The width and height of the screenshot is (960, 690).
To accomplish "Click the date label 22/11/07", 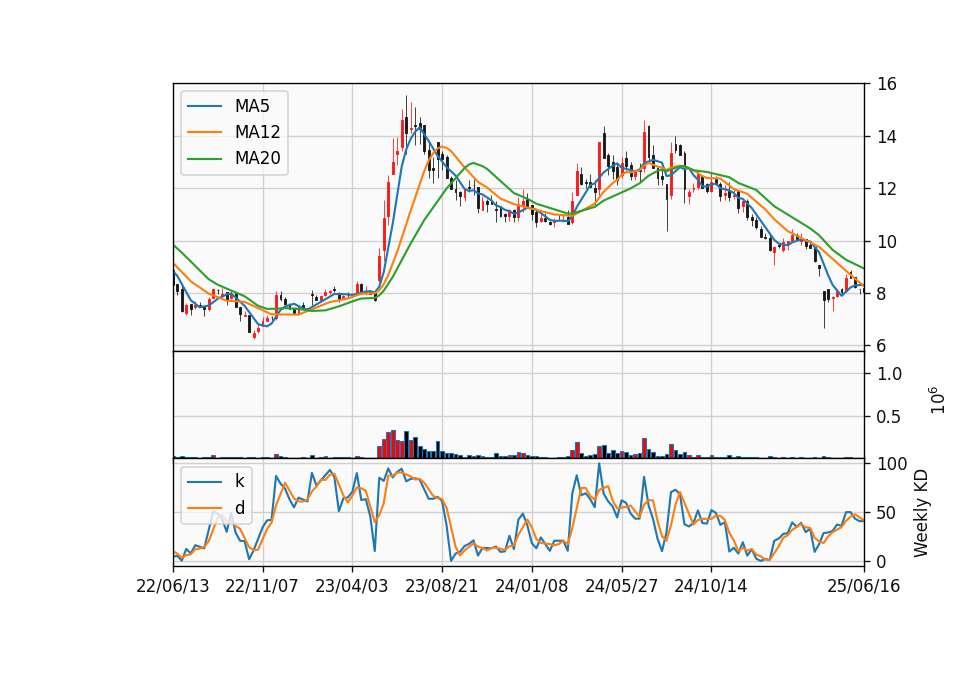I will tap(262, 587).
